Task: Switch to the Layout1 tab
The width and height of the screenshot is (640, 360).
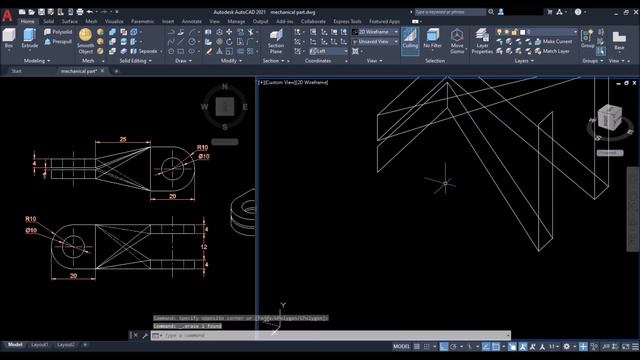Action: tap(40, 345)
